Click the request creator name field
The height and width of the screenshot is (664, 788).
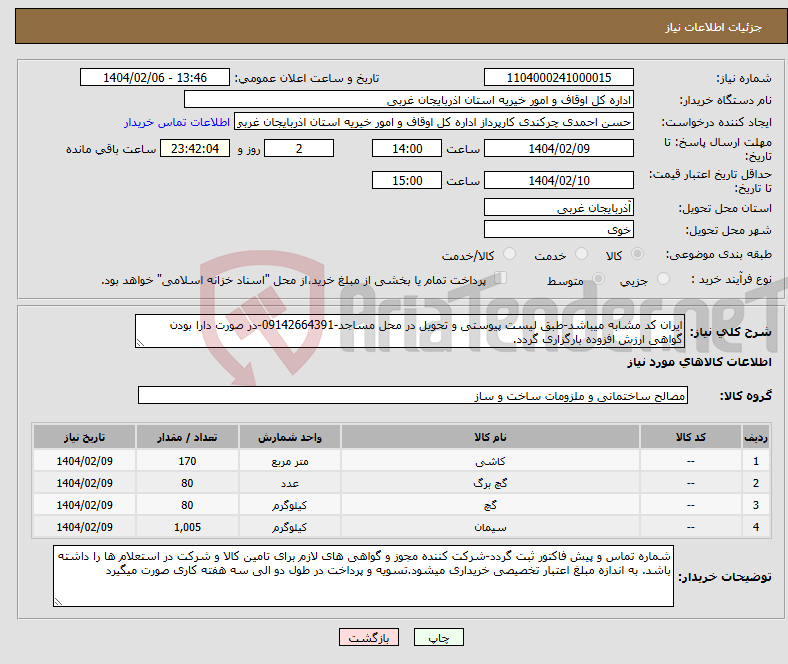(x=434, y=122)
